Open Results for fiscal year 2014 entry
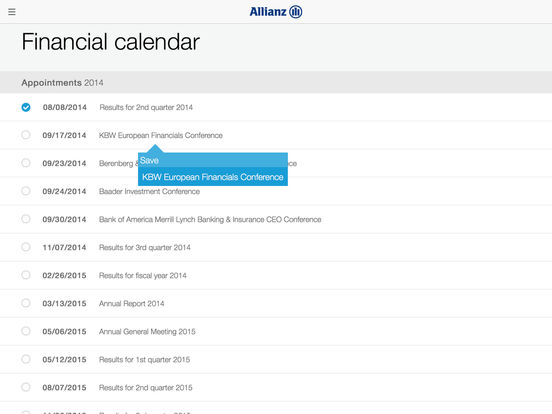The width and height of the screenshot is (552, 414). point(143,276)
